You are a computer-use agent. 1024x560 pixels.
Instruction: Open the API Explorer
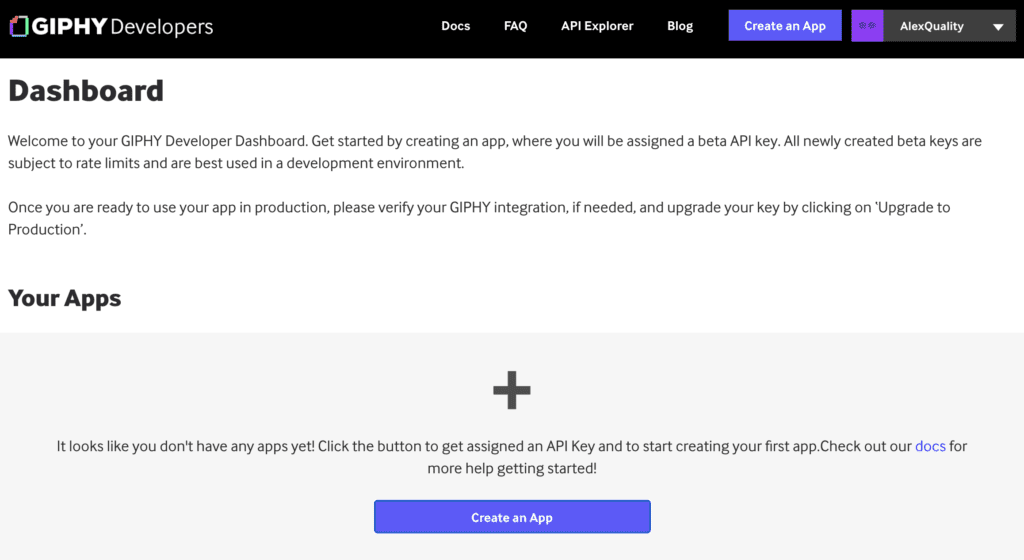(597, 26)
